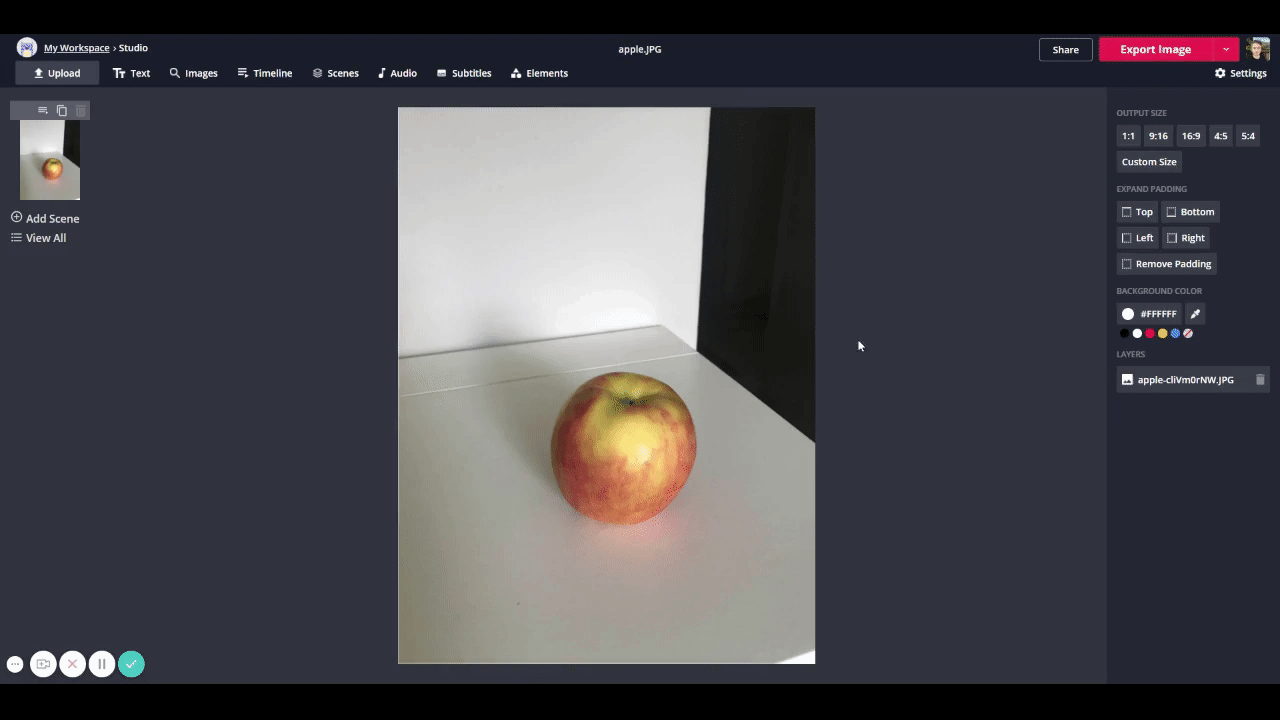This screenshot has width=1280, height=720.
Task: Open Settings with the gear button
Action: coord(1240,73)
